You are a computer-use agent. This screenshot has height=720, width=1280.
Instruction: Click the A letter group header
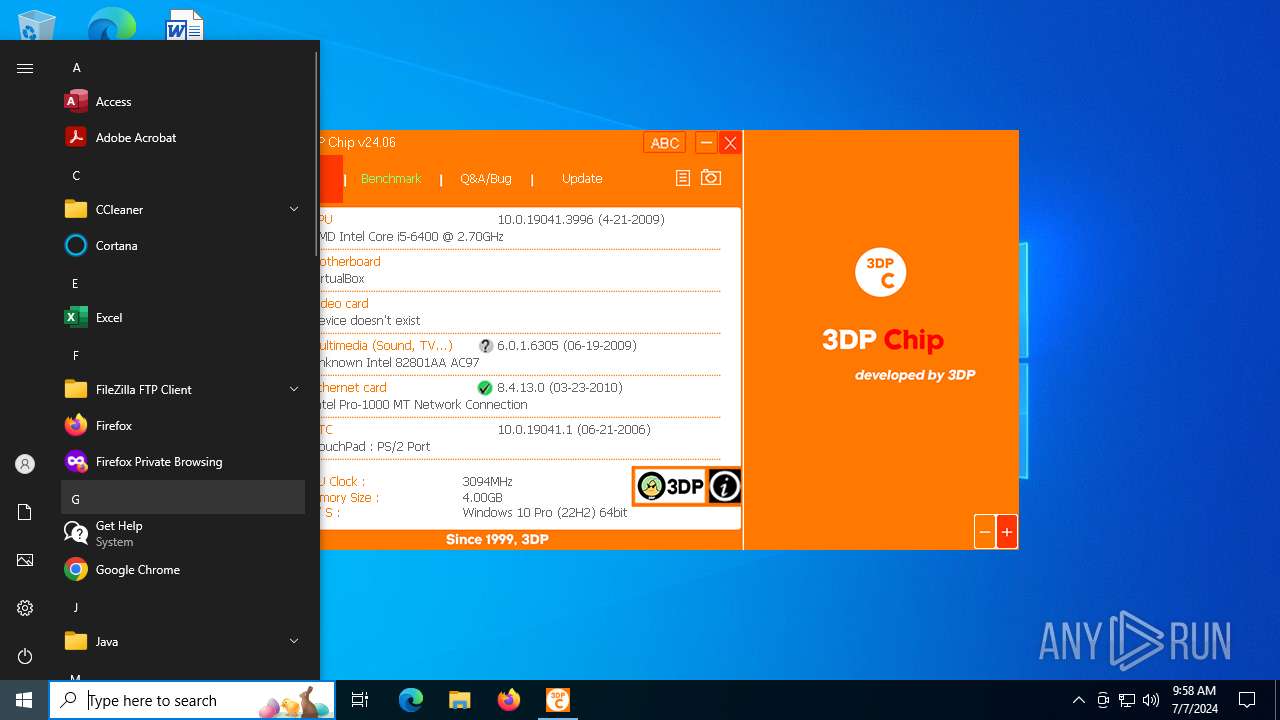click(x=183, y=67)
